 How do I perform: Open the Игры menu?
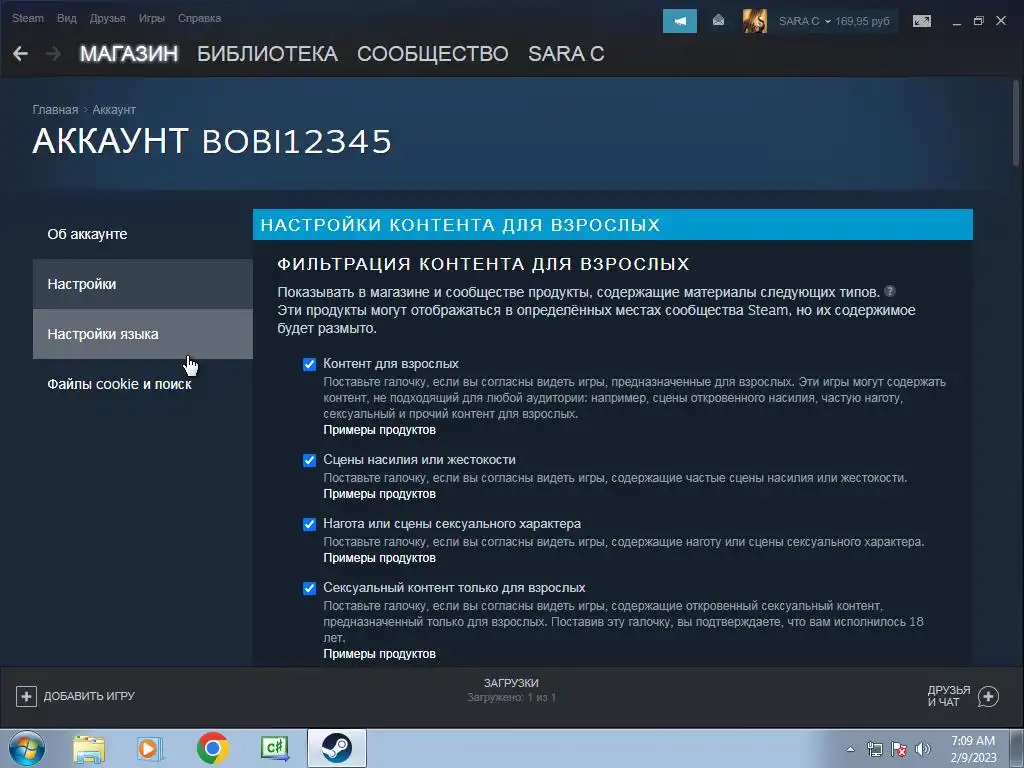point(152,18)
